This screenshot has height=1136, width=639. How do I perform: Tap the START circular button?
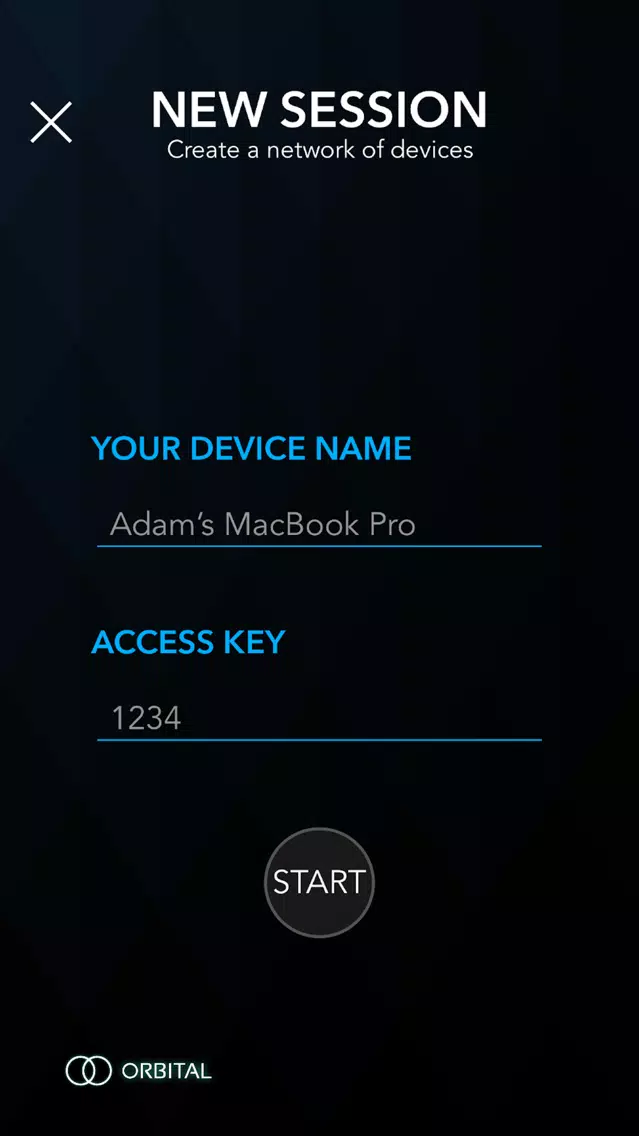320,882
